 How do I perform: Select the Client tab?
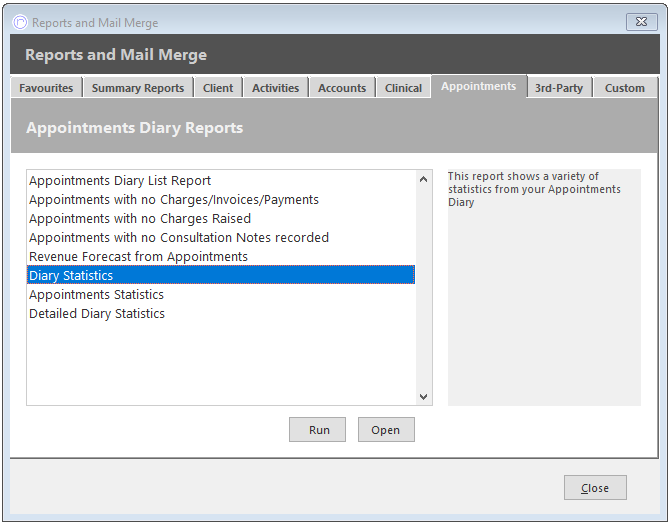point(218,88)
